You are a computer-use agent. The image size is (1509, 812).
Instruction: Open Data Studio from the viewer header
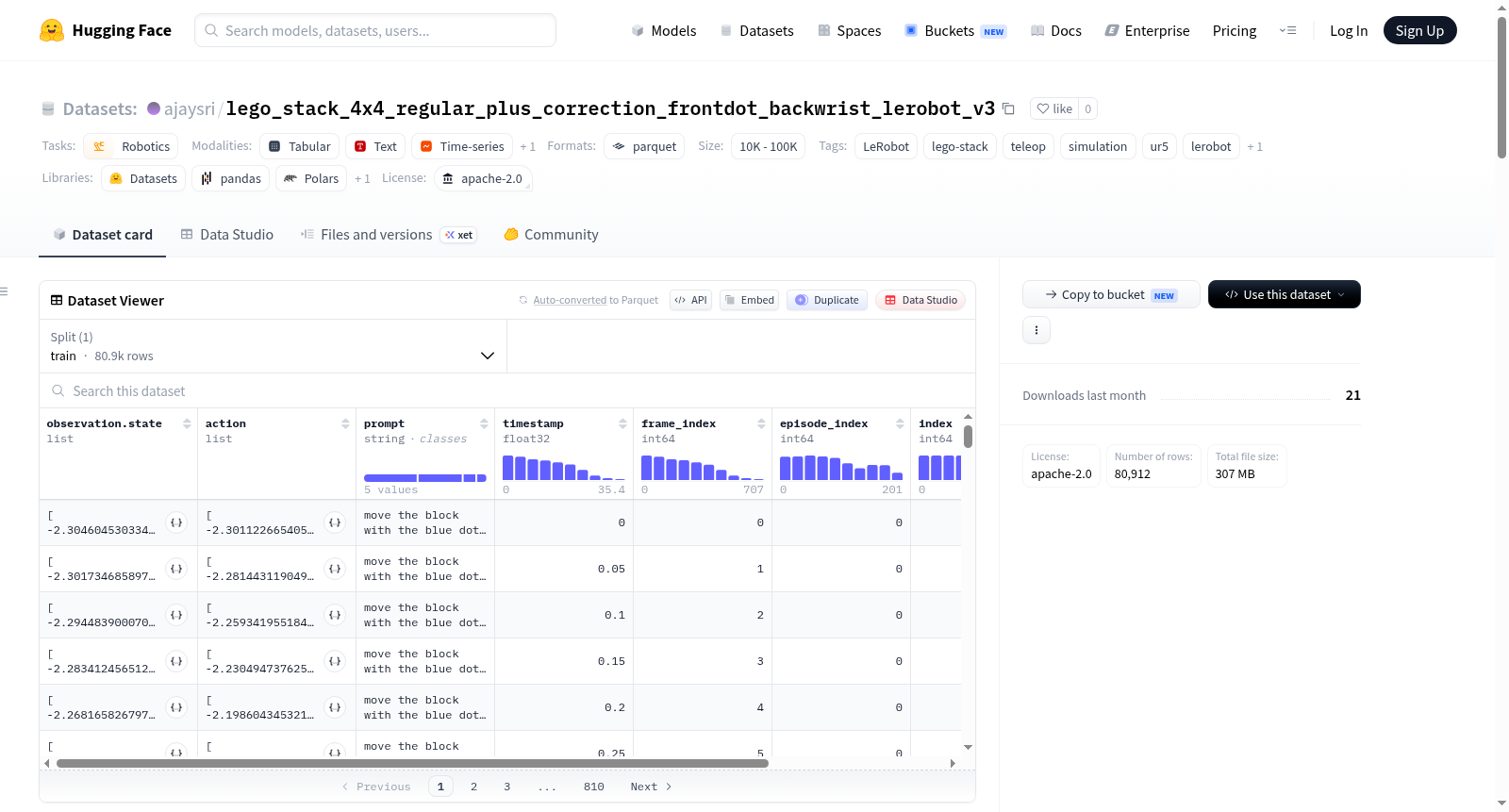920,300
